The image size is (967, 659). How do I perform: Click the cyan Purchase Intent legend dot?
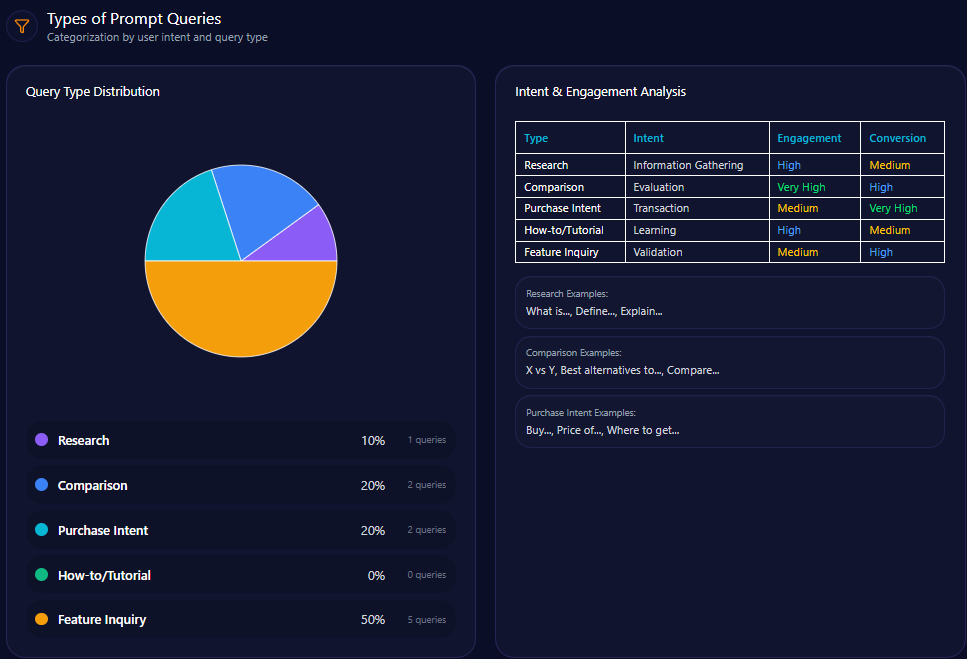pos(41,530)
